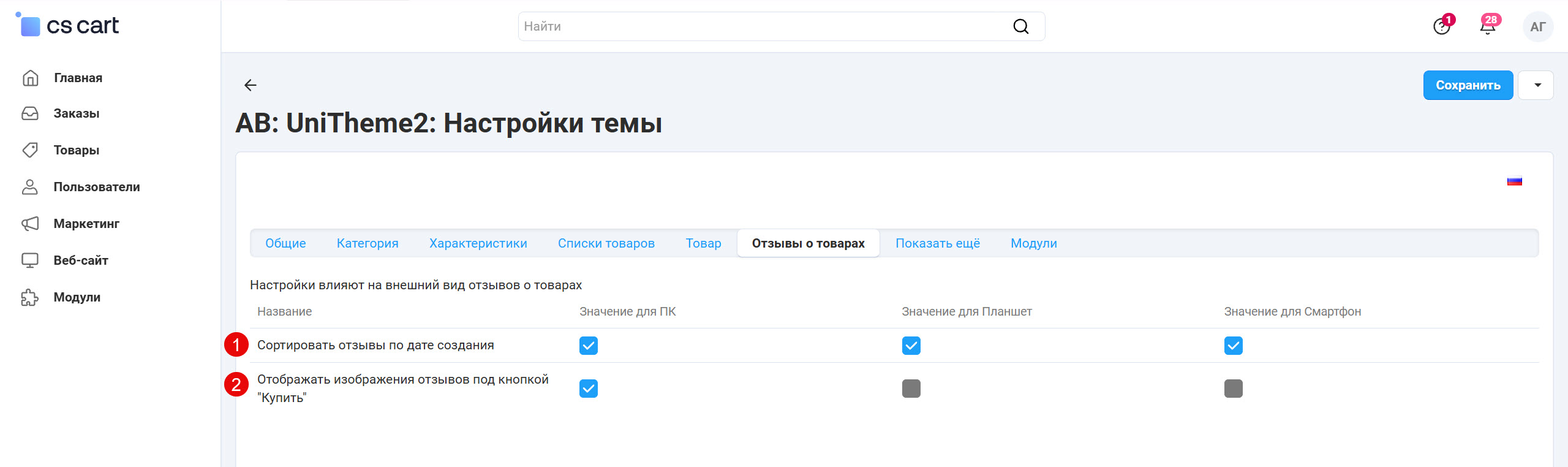Switch to the Категория tab
This screenshot has width=1568, height=467.
(367, 243)
